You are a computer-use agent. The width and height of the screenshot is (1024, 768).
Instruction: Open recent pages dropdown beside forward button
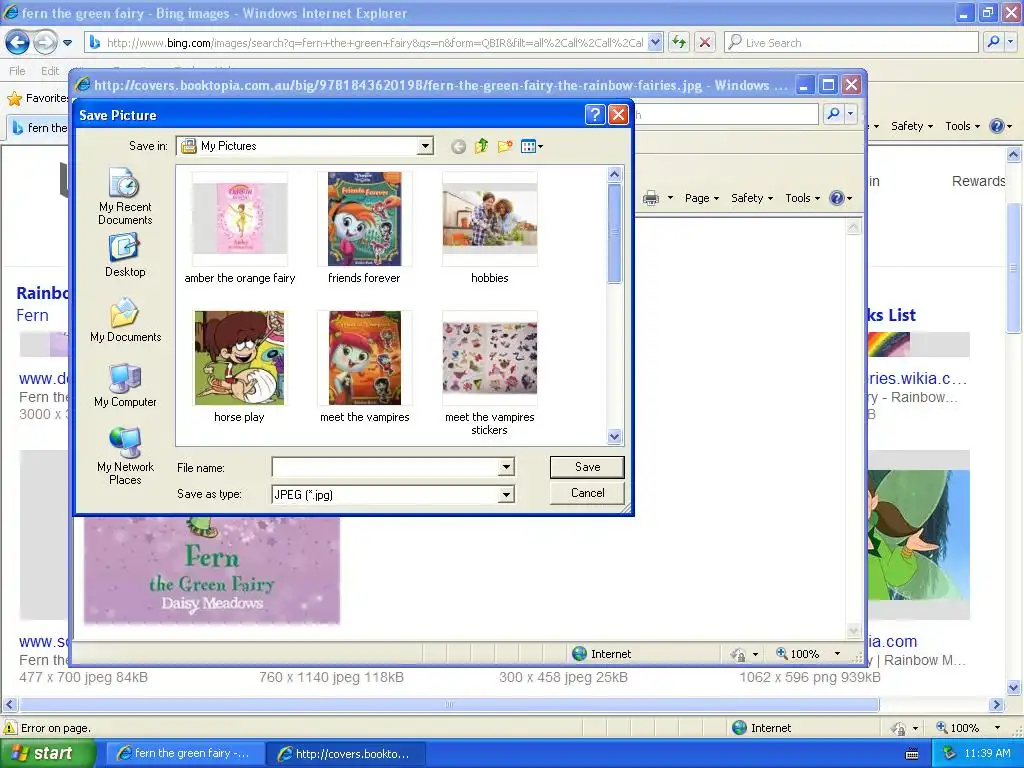point(67,43)
